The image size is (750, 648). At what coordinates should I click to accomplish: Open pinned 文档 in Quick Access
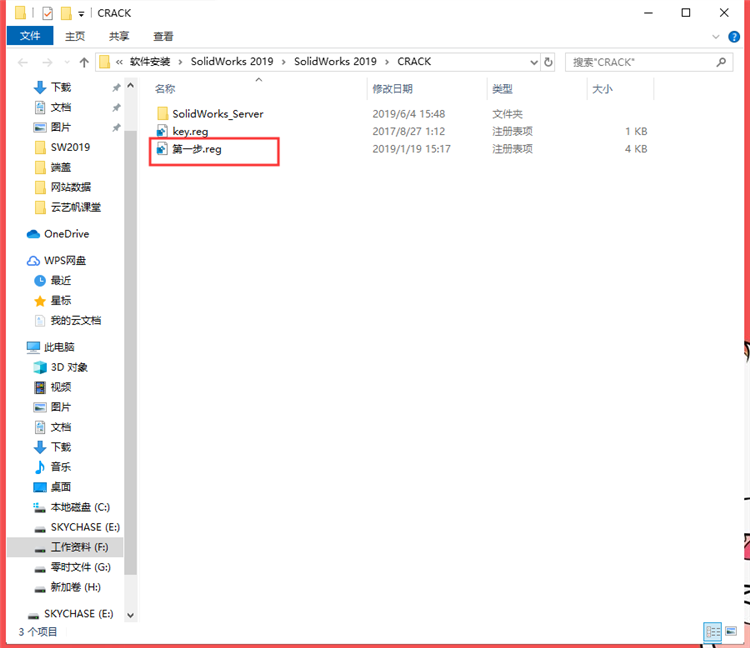point(61,108)
